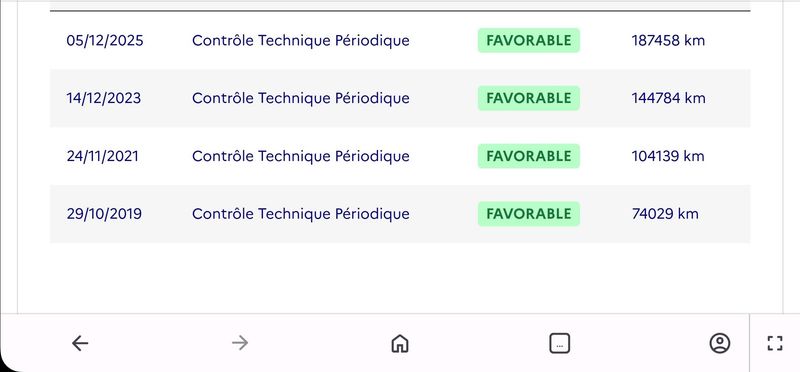Click the FAVORABLE badge for 05/12/2025
Viewport: 800px width, 372px height.
[529, 40]
